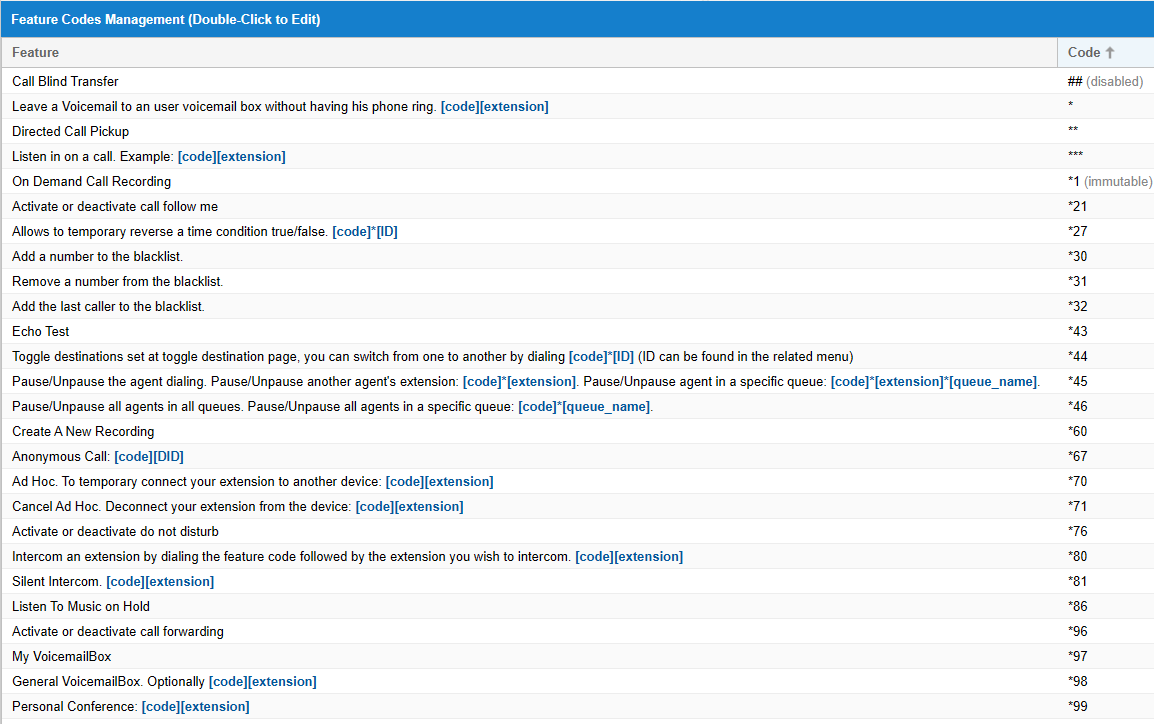
Task: Select the Echo Test feature row
Action: (40, 331)
